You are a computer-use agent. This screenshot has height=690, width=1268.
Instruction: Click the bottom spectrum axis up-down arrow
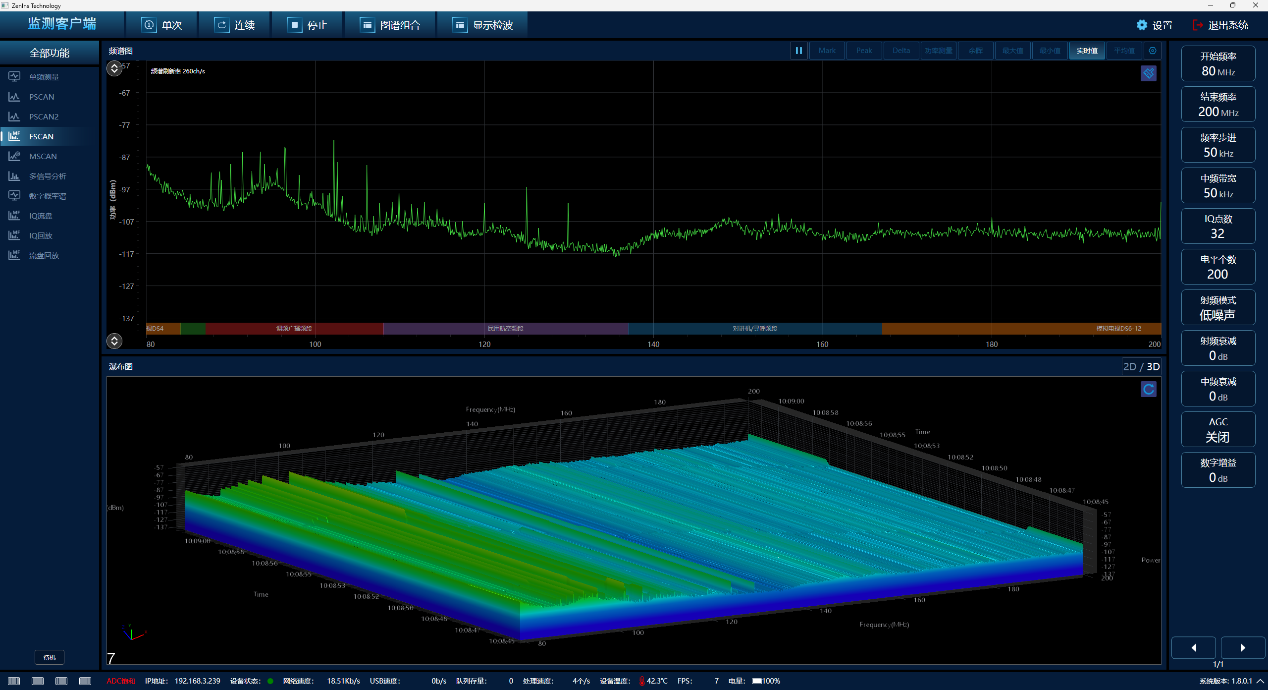pos(114,341)
